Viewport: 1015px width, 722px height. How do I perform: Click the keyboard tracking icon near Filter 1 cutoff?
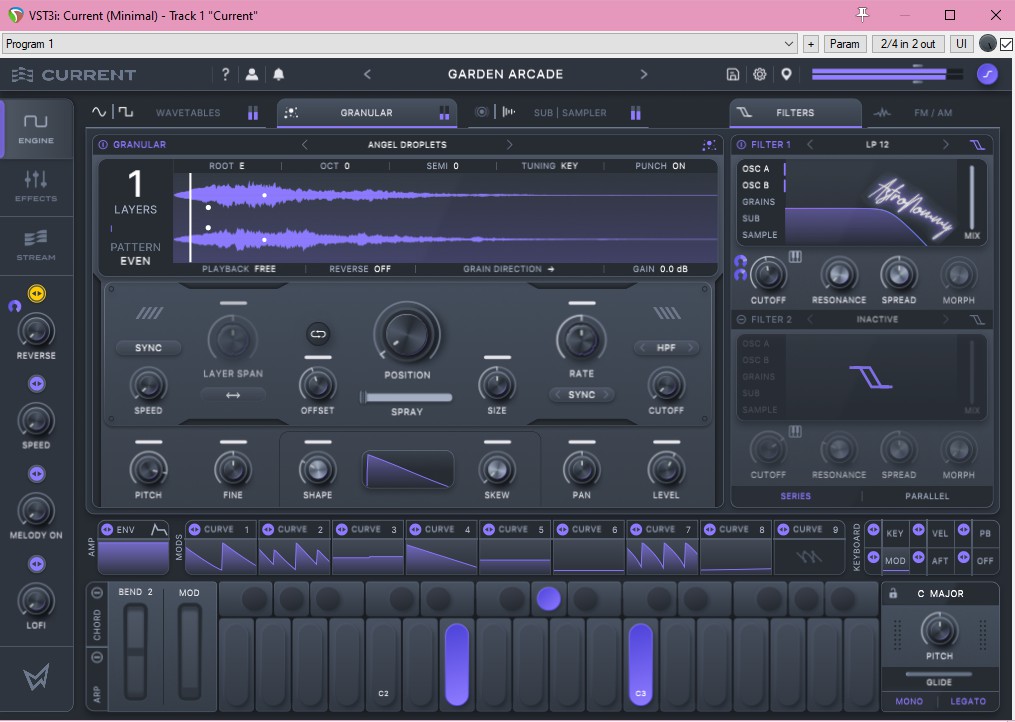coord(795,257)
